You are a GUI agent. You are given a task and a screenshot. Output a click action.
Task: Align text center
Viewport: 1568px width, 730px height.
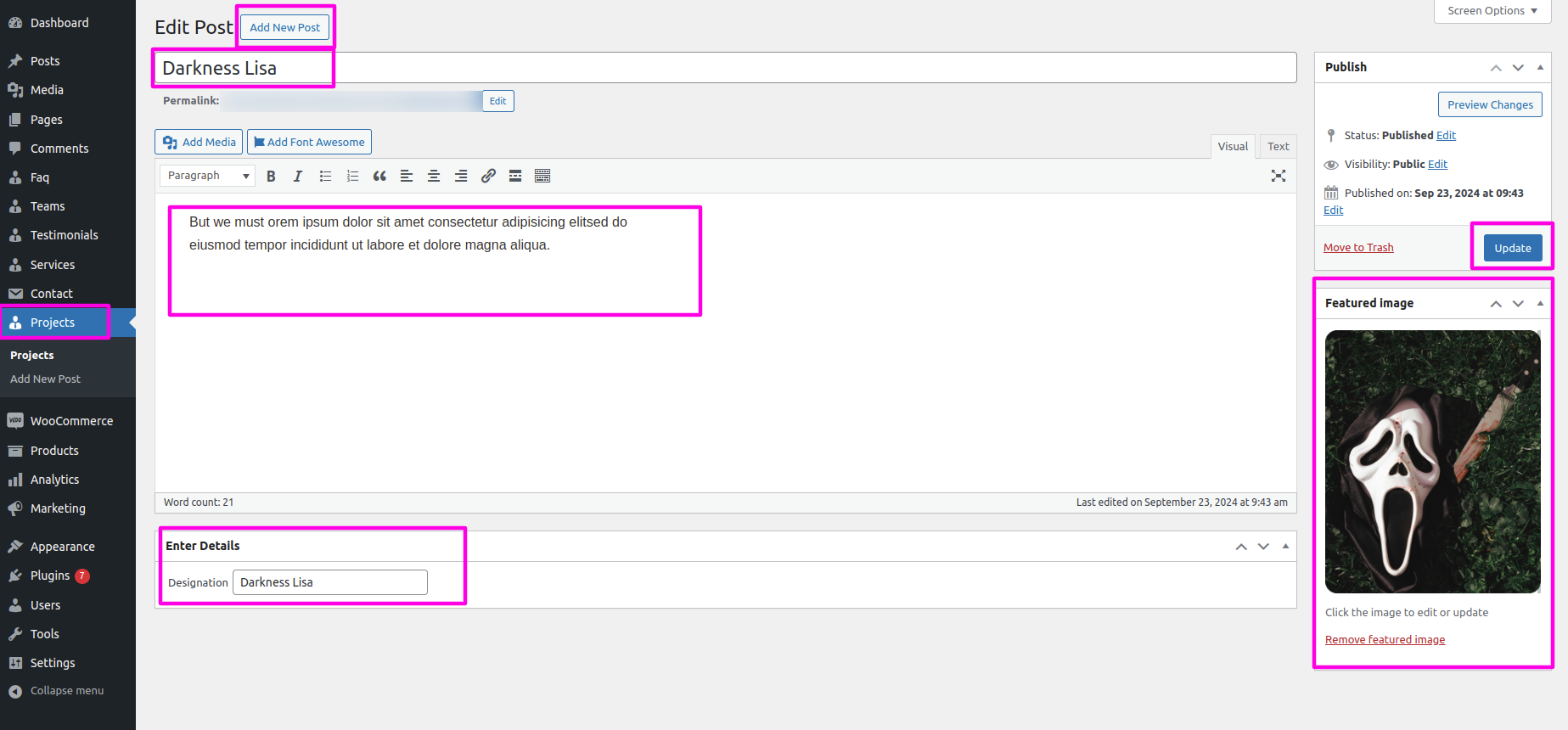tap(434, 176)
